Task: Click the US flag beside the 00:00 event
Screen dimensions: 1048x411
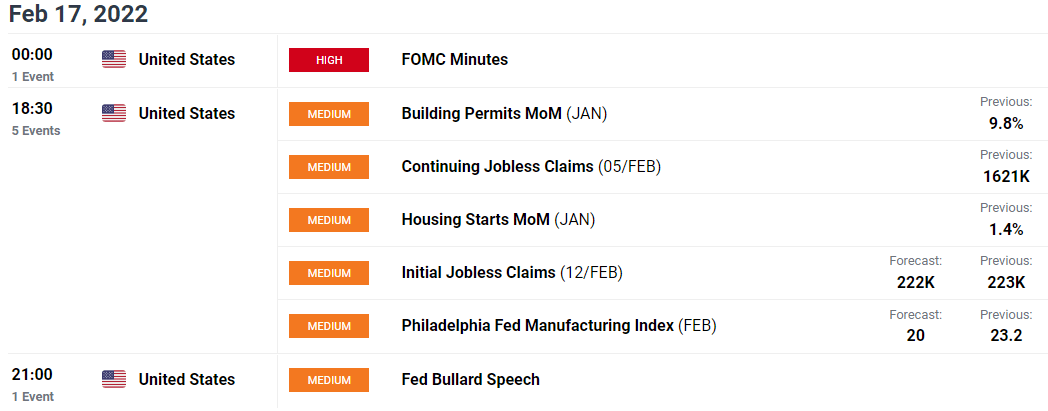Action: 114,59
